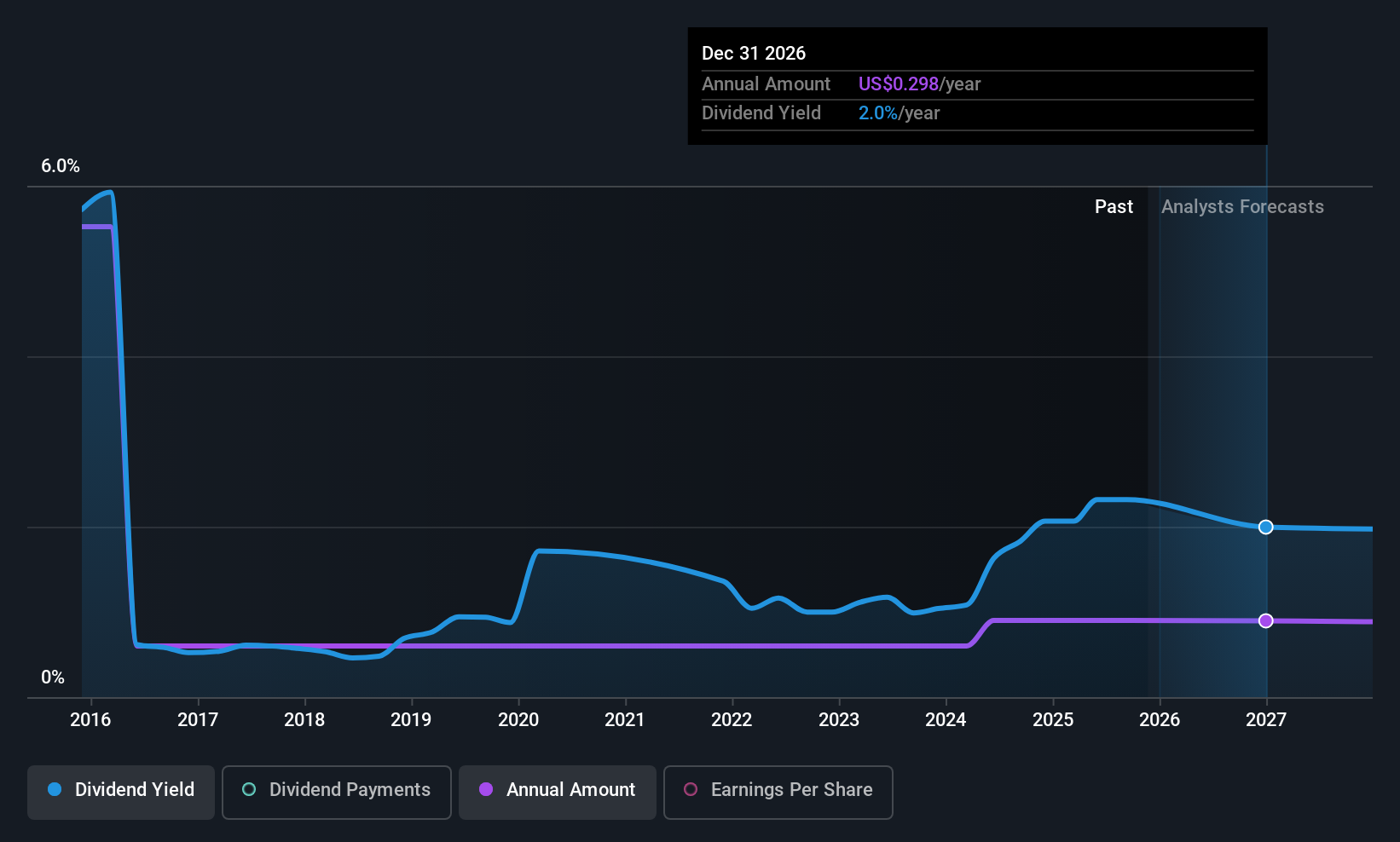Click the 6.0% y-axis label
This screenshot has width=1400, height=842.
click(61, 166)
